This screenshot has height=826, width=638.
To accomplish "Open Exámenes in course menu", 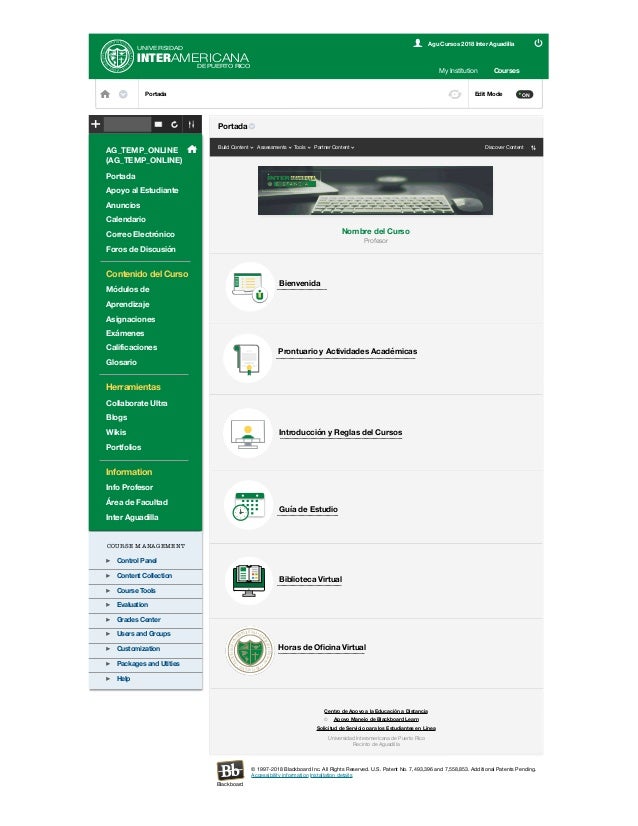I will (125, 333).
